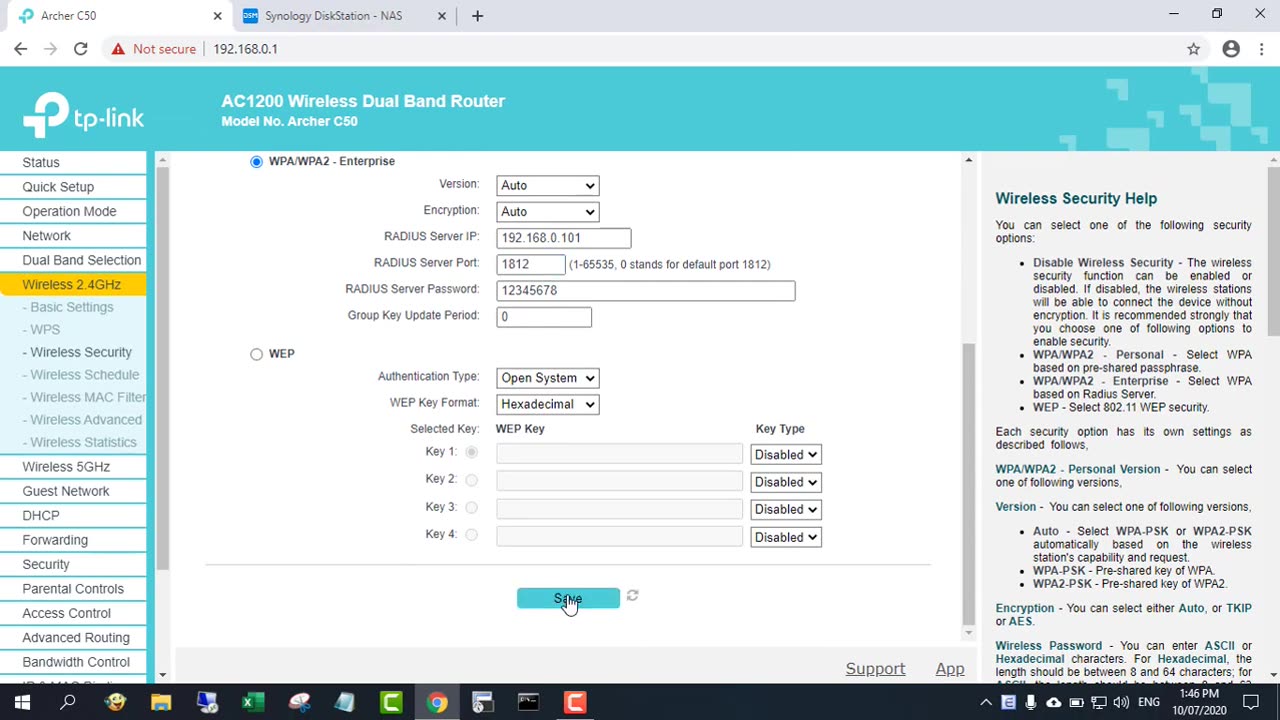Open Wireless MAC Filtering submenu
The height and width of the screenshot is (720, 1280).
point(84,397)
